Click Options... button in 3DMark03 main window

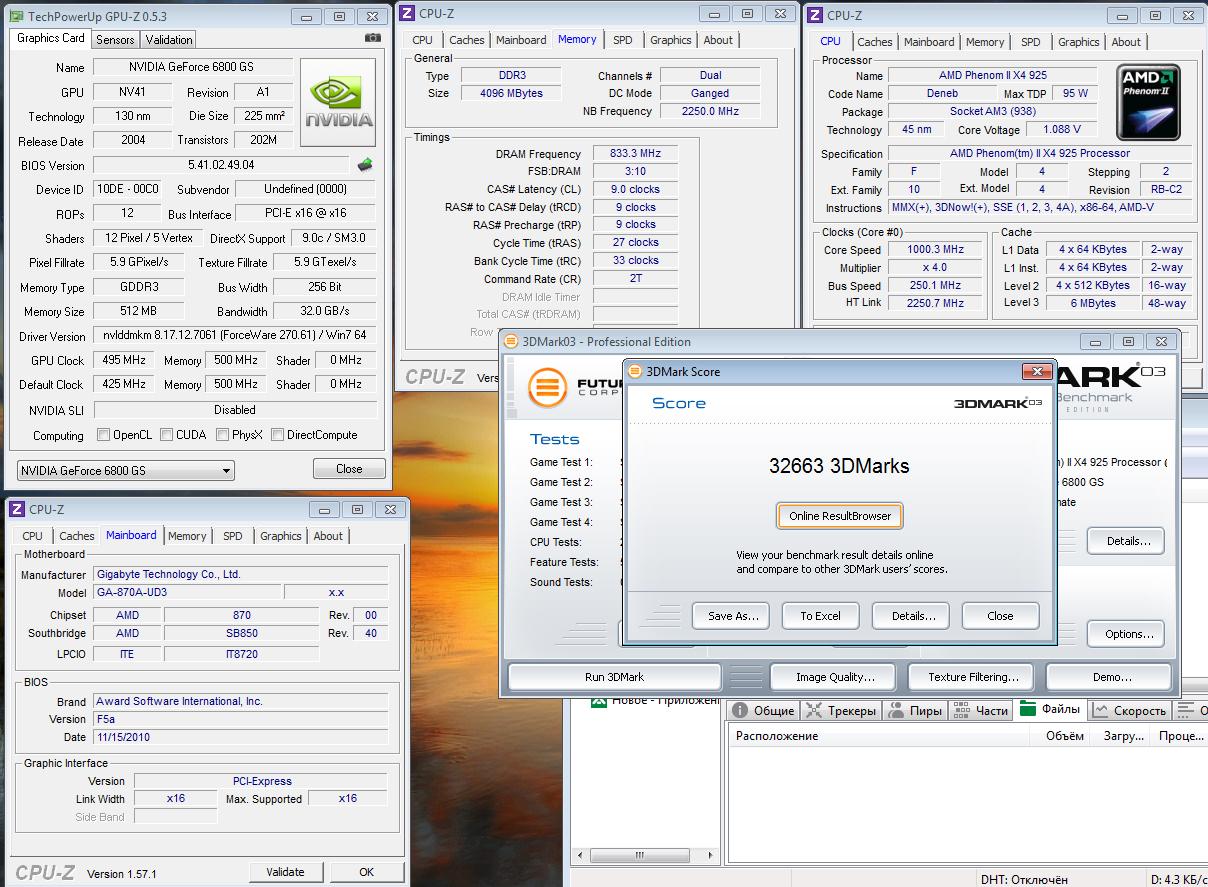(1128, 634)
